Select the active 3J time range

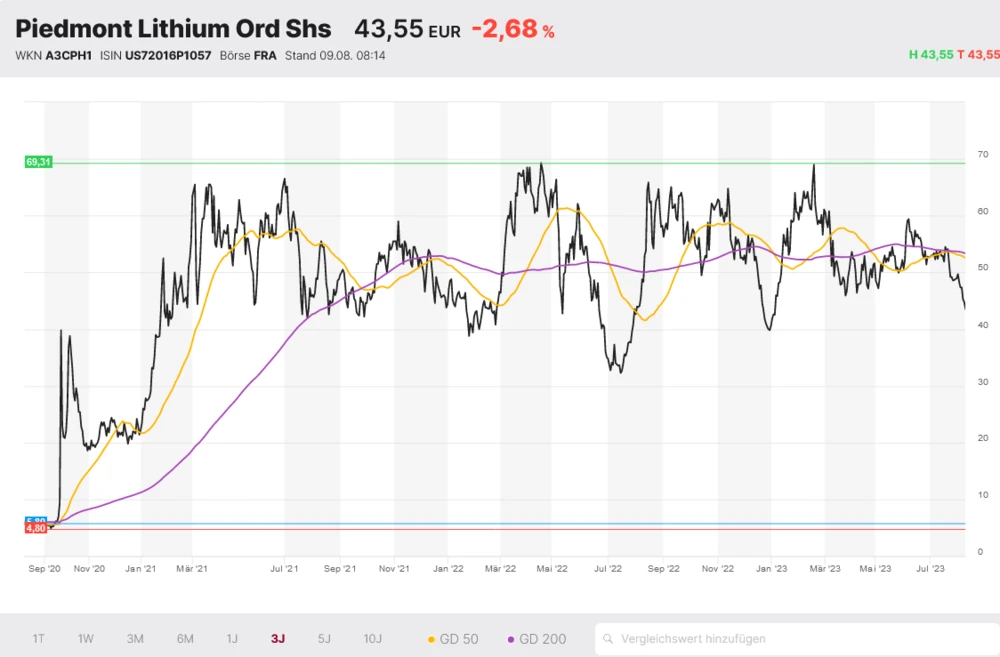click(x=277, y=639)
